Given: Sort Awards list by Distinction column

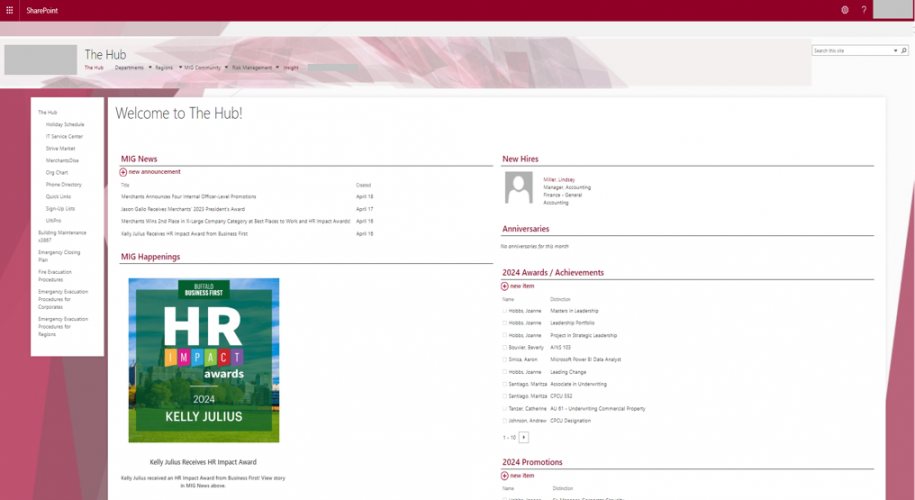Looking at the screenshot, I should tap(560, 299).
